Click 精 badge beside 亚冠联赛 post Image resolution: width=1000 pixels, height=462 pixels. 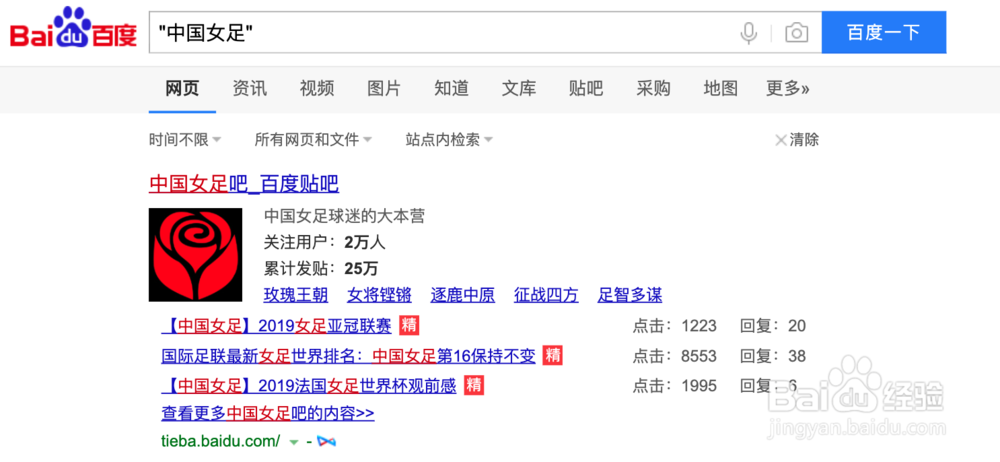[x=409, y=325]
